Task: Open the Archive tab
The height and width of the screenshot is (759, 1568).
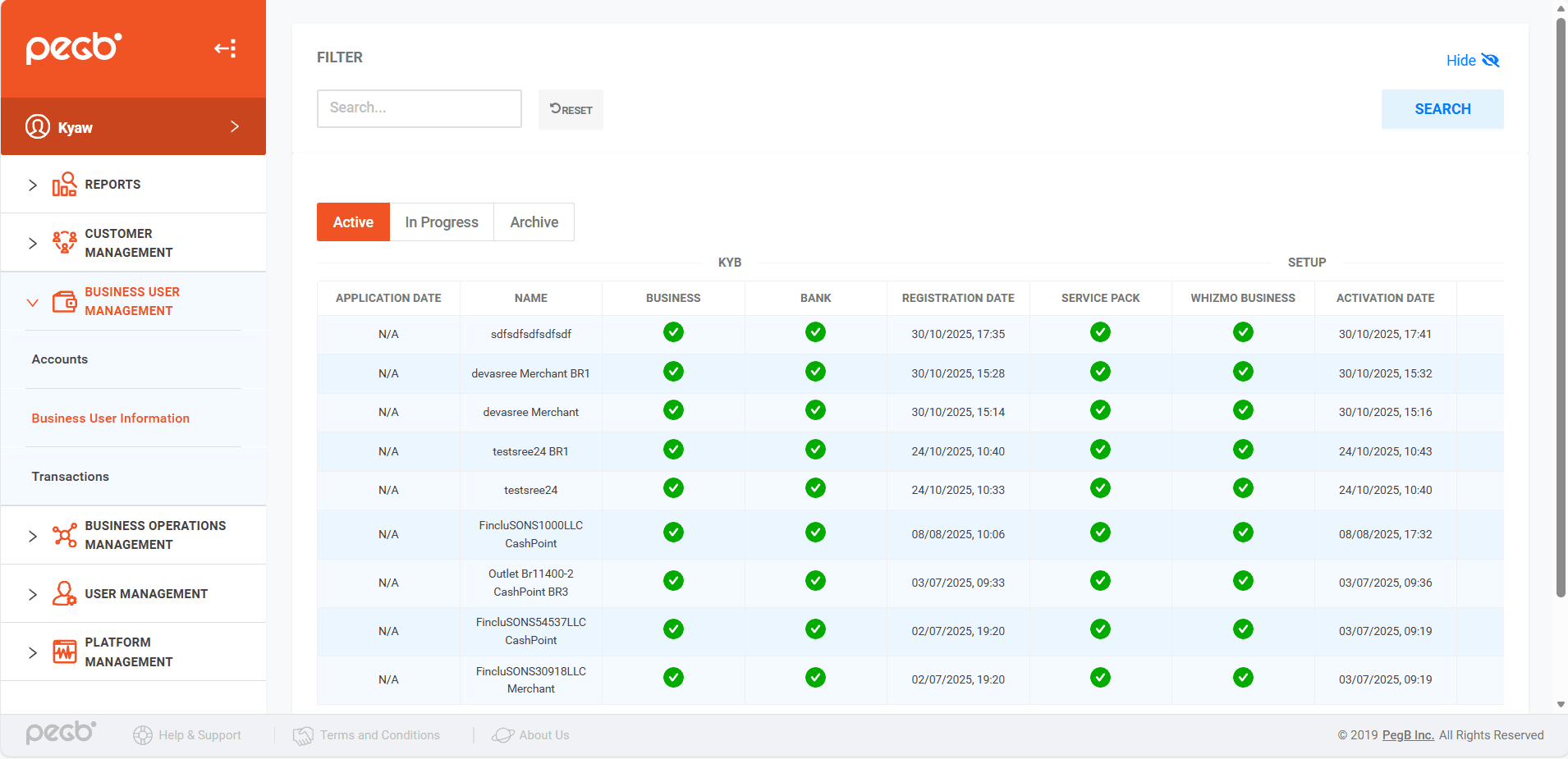Action: coord(533,222)
